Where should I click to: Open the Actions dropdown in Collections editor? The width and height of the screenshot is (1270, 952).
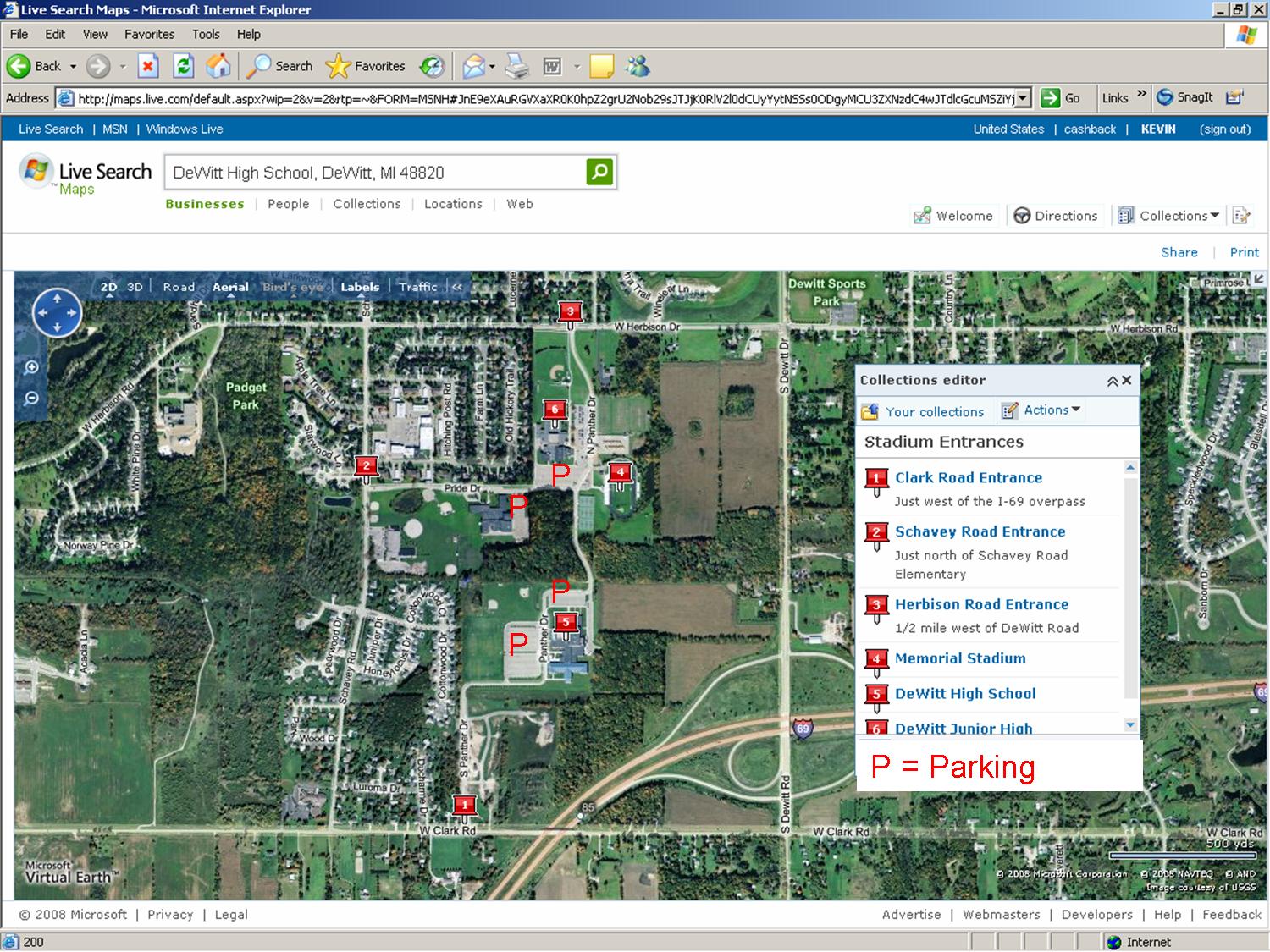click(x=1041, y=410)
